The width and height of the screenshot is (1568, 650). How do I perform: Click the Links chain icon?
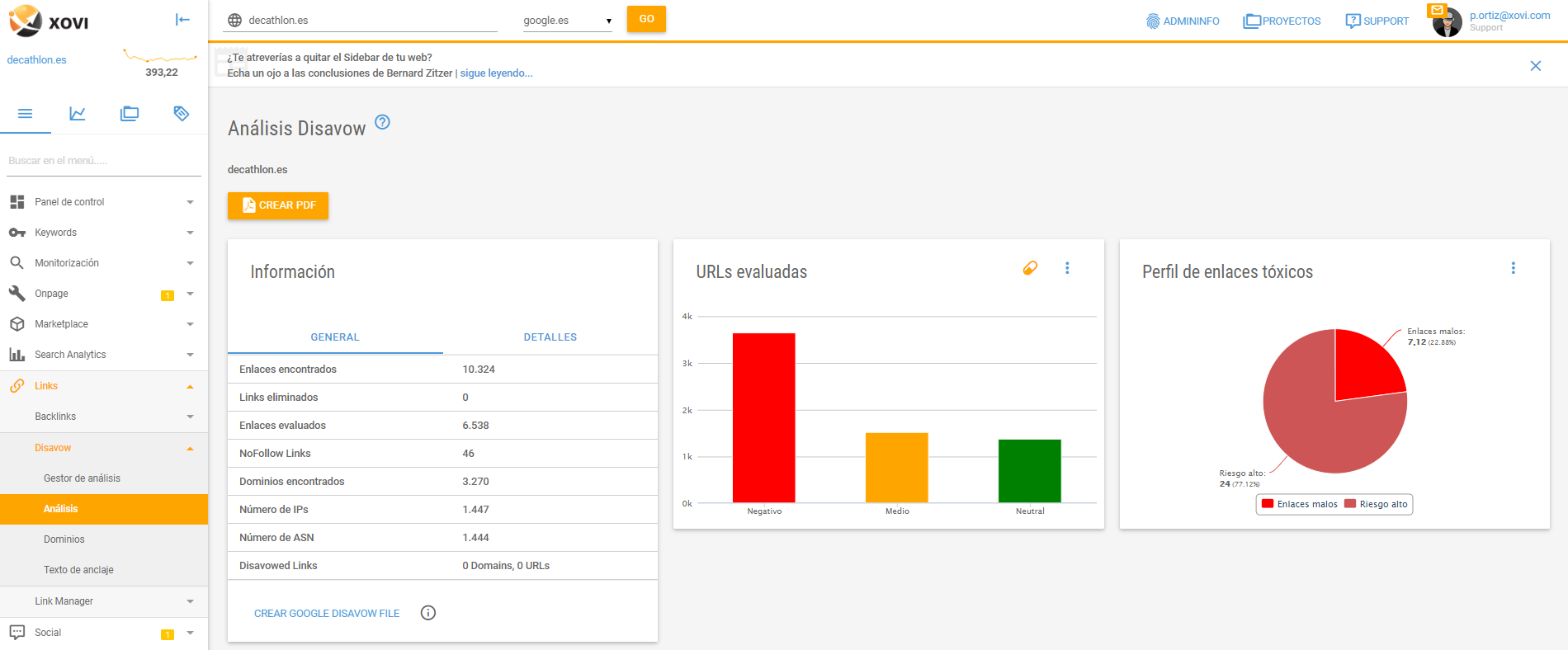coord(17,386)
